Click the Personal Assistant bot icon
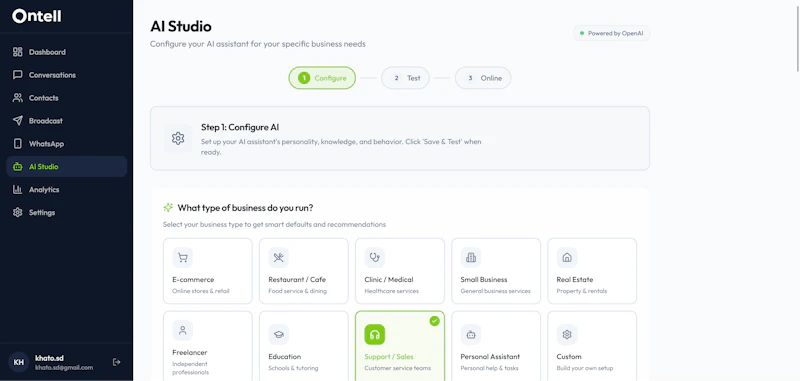 point(471,335)
